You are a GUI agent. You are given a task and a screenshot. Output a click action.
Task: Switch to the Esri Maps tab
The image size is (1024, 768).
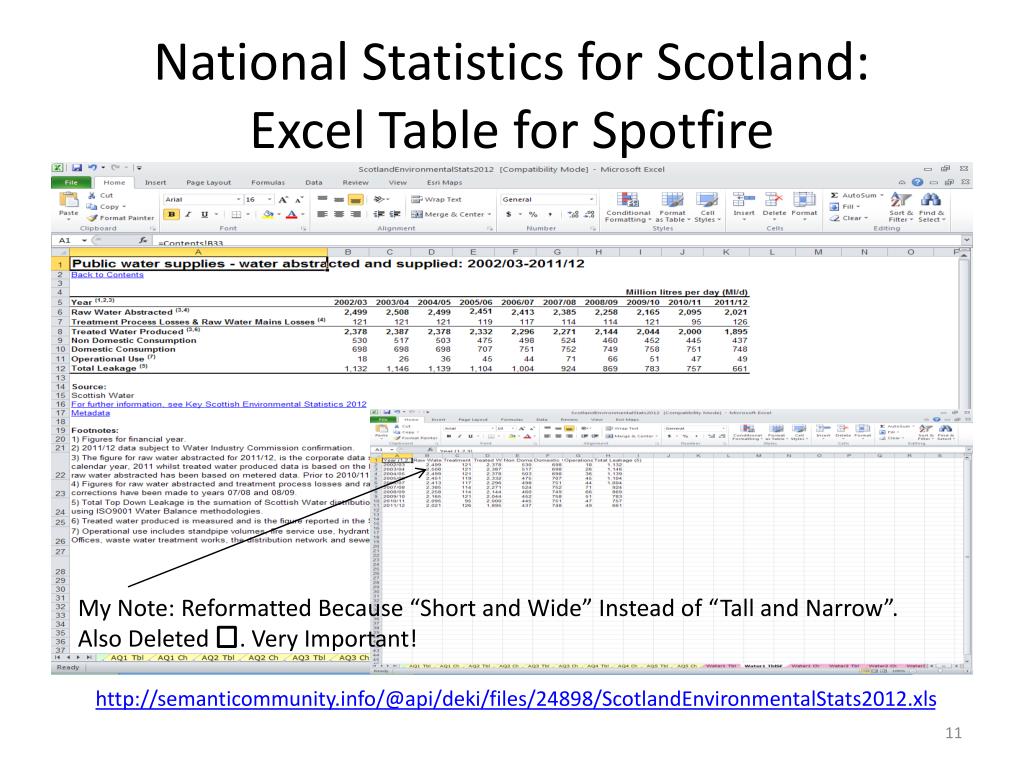point(444,182)
